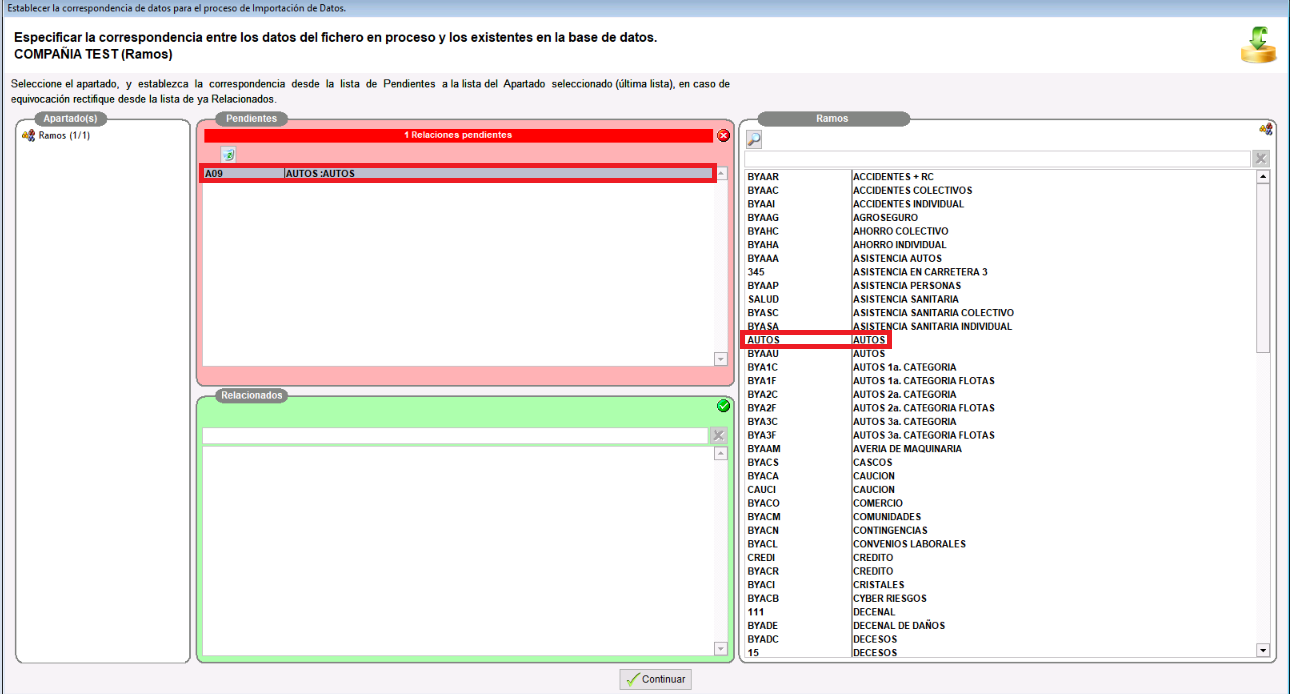The image size is (1290, 694).
Task: Select the BYACM COMUNIDADES row
Action: (x=1000, y=517)
